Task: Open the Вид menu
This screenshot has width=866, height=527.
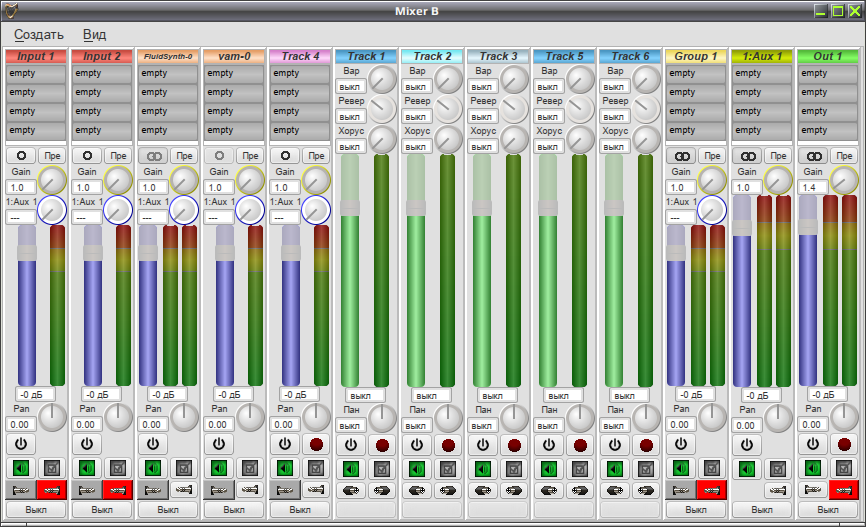Action: point(94,35)
